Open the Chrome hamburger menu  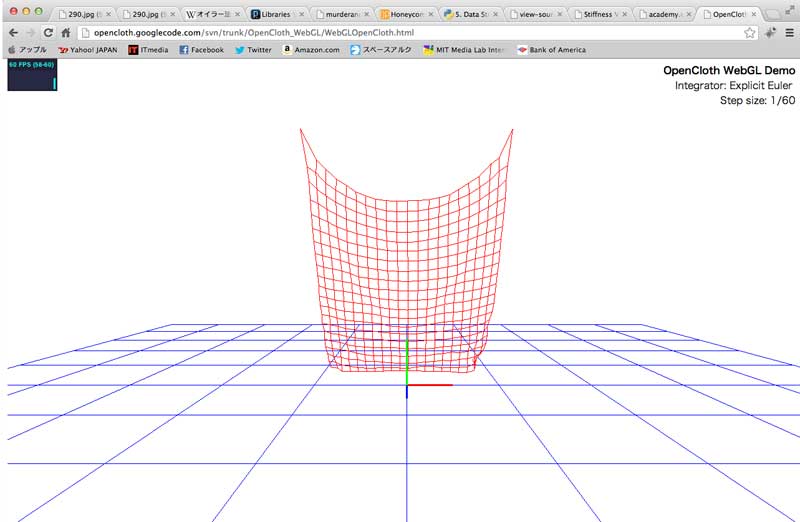coord(789,32)
